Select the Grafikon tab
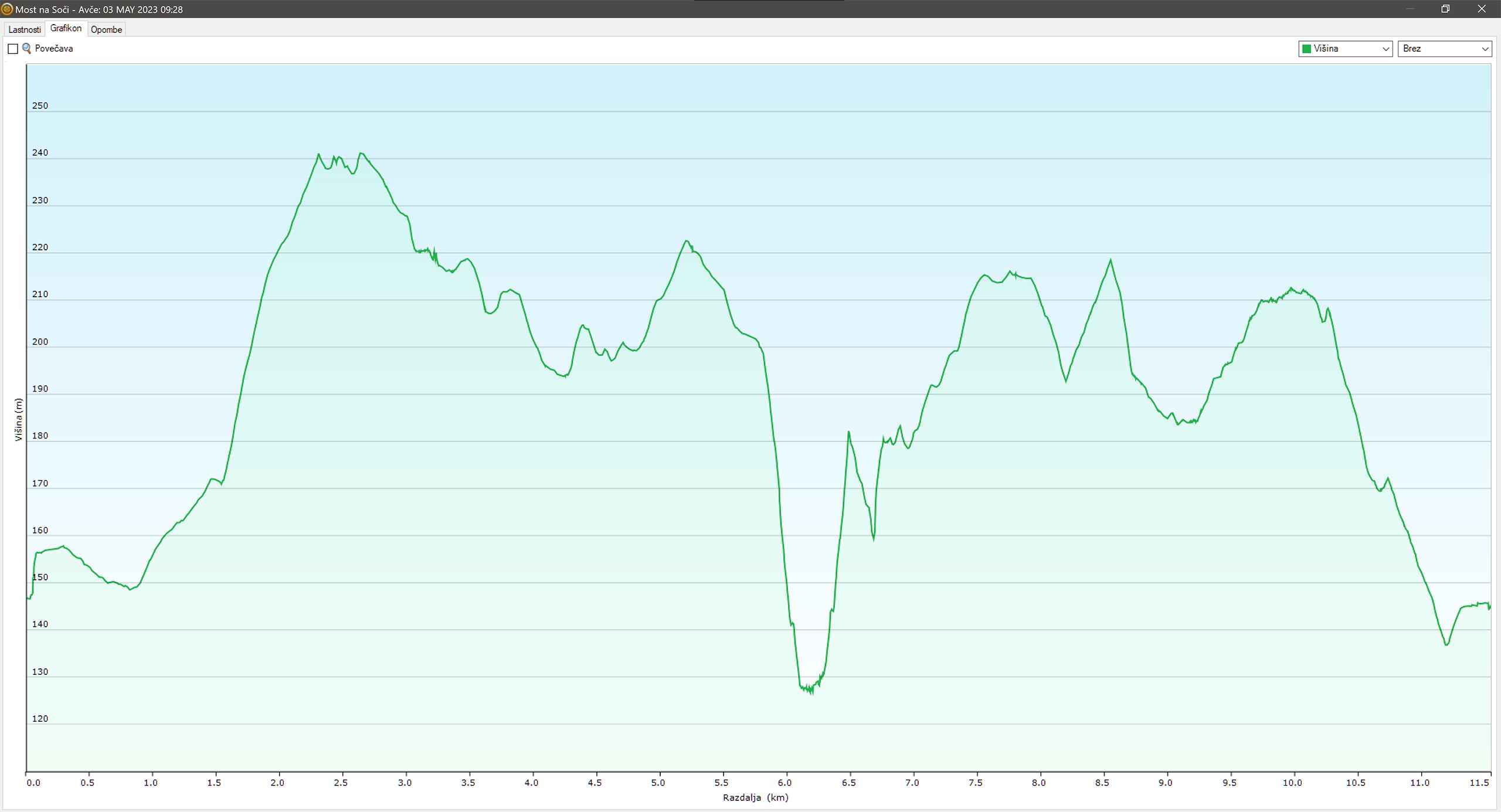The width and height of the screenshot is (1501, 812). [x=66, y=28]
